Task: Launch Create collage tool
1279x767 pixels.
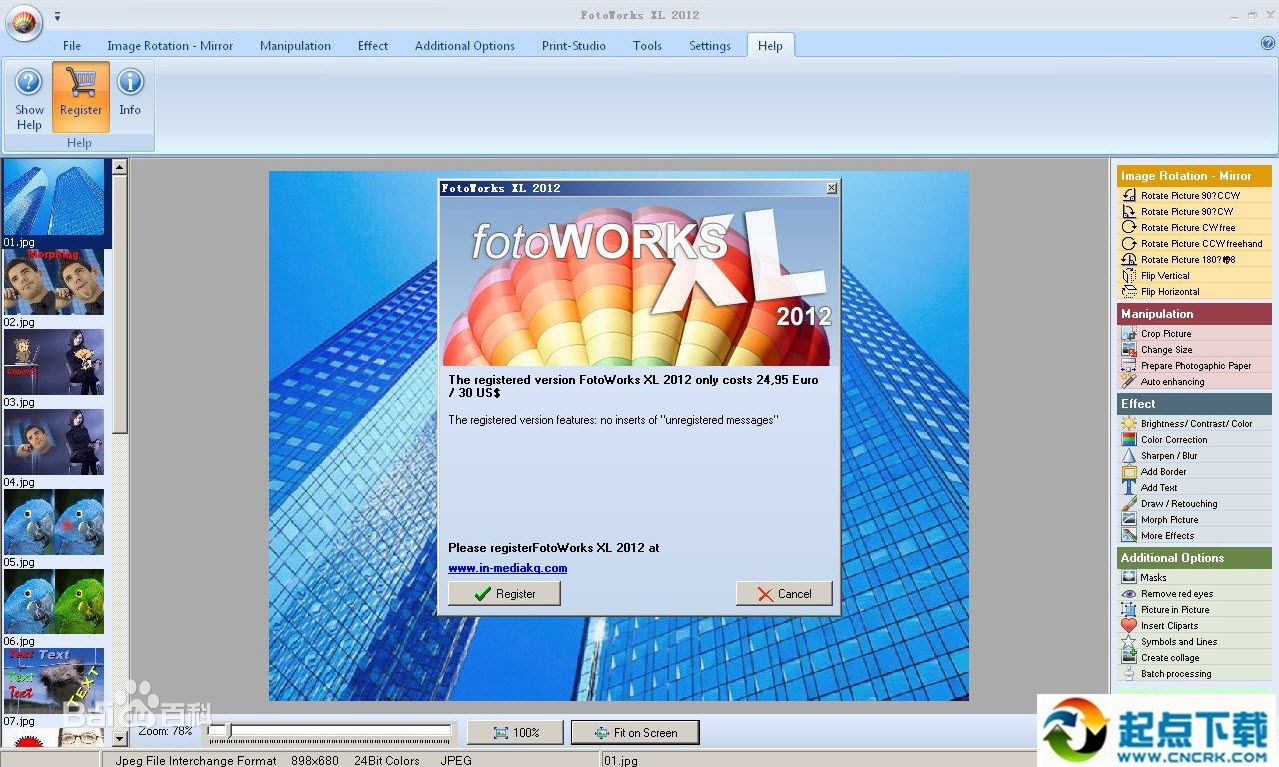Action: (1170, 658)
